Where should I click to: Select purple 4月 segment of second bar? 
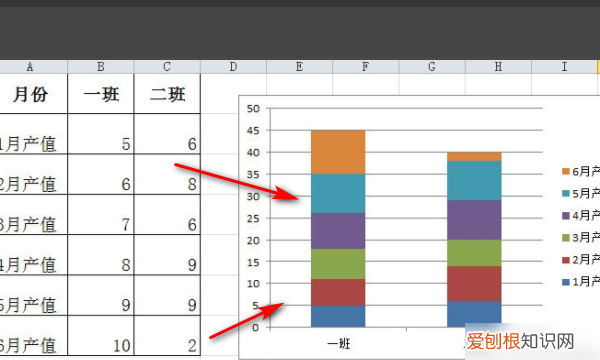pyautogui.click(x=474, y=220)
